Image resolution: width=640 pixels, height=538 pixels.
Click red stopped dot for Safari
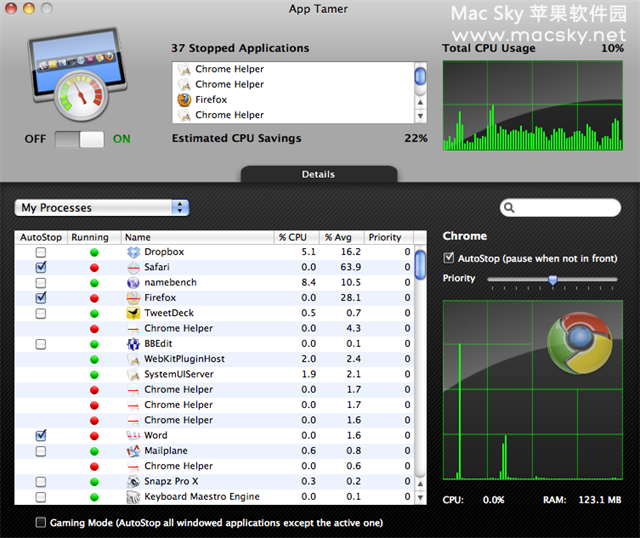[94, 268]
